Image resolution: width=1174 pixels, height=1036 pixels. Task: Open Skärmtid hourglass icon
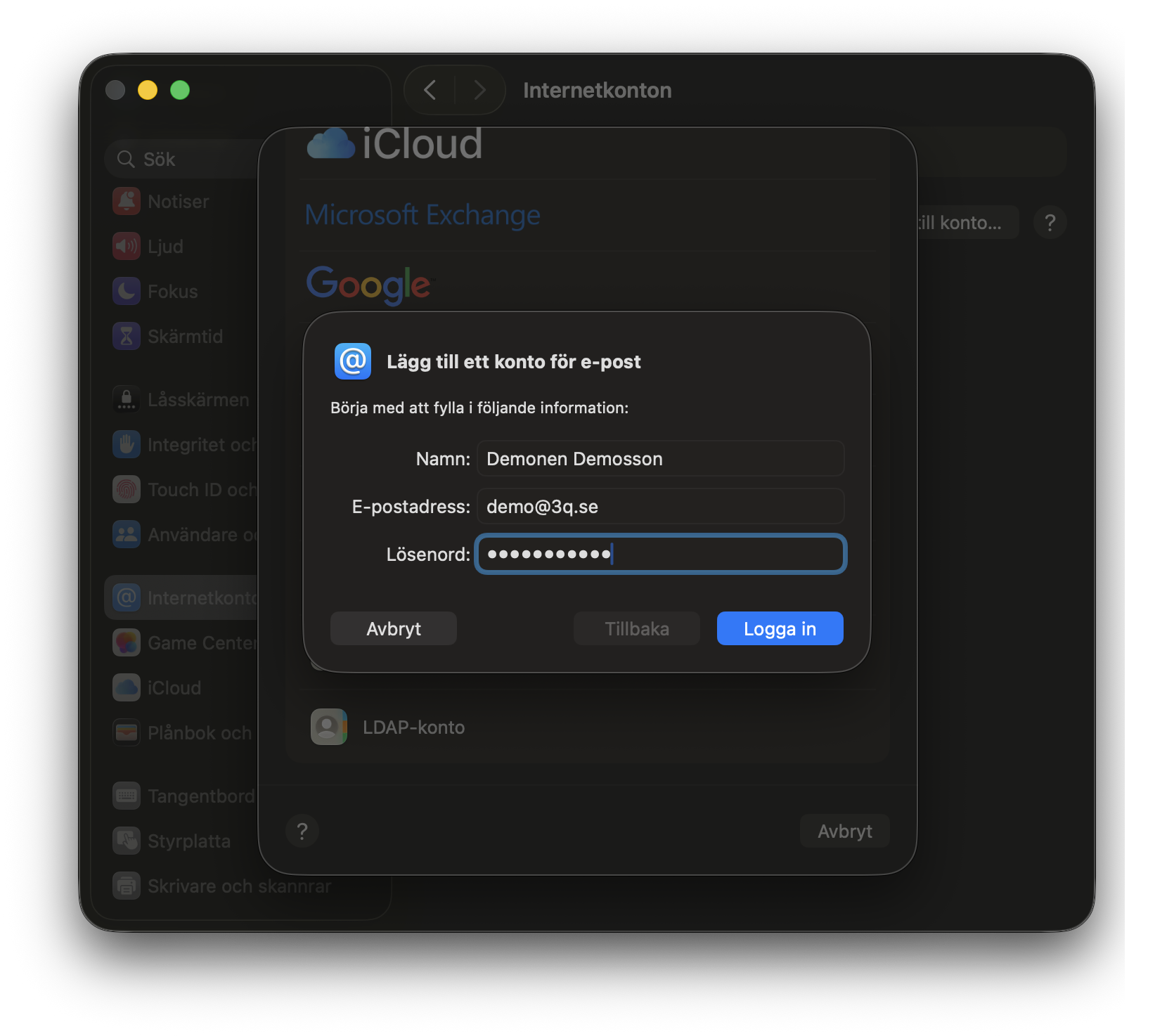tap(127, 337)
